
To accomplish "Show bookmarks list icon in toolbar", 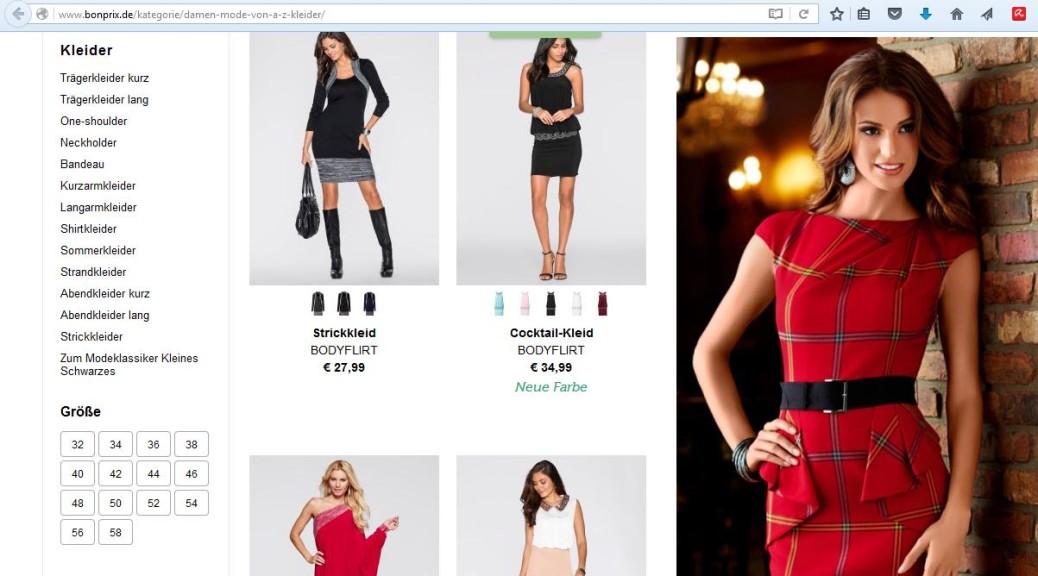I will (x=864, y=14).
